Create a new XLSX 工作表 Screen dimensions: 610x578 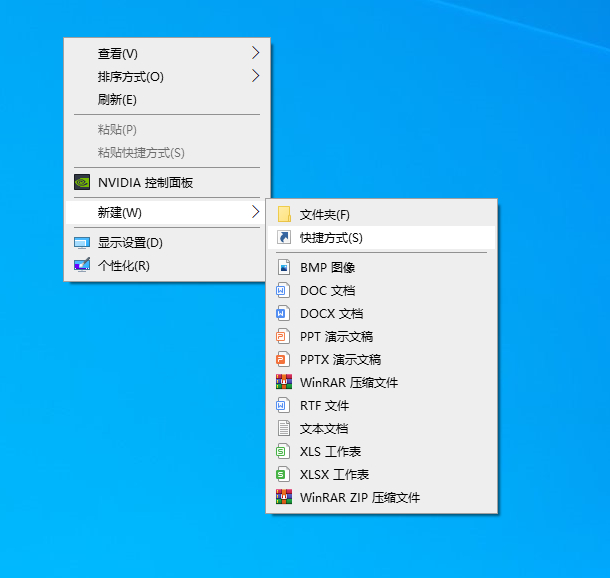[381, 474]
